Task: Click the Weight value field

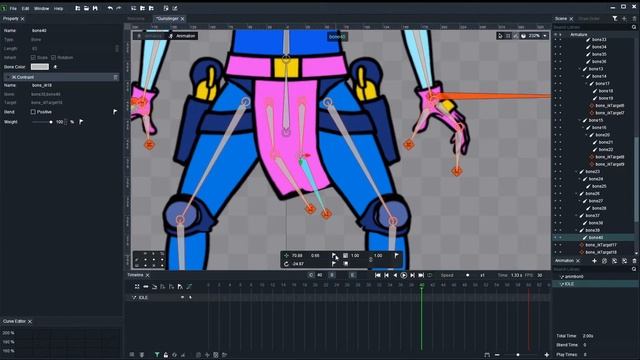Action: pos(60,122)
